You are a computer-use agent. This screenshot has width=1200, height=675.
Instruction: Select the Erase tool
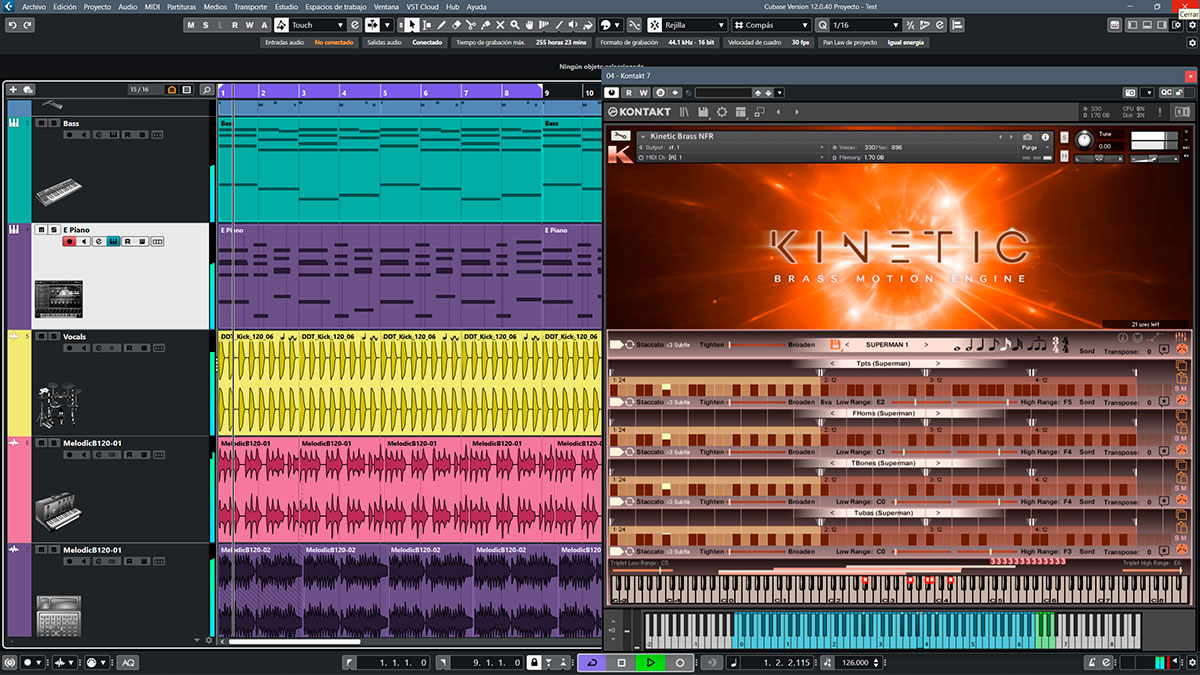pos(456,25)
